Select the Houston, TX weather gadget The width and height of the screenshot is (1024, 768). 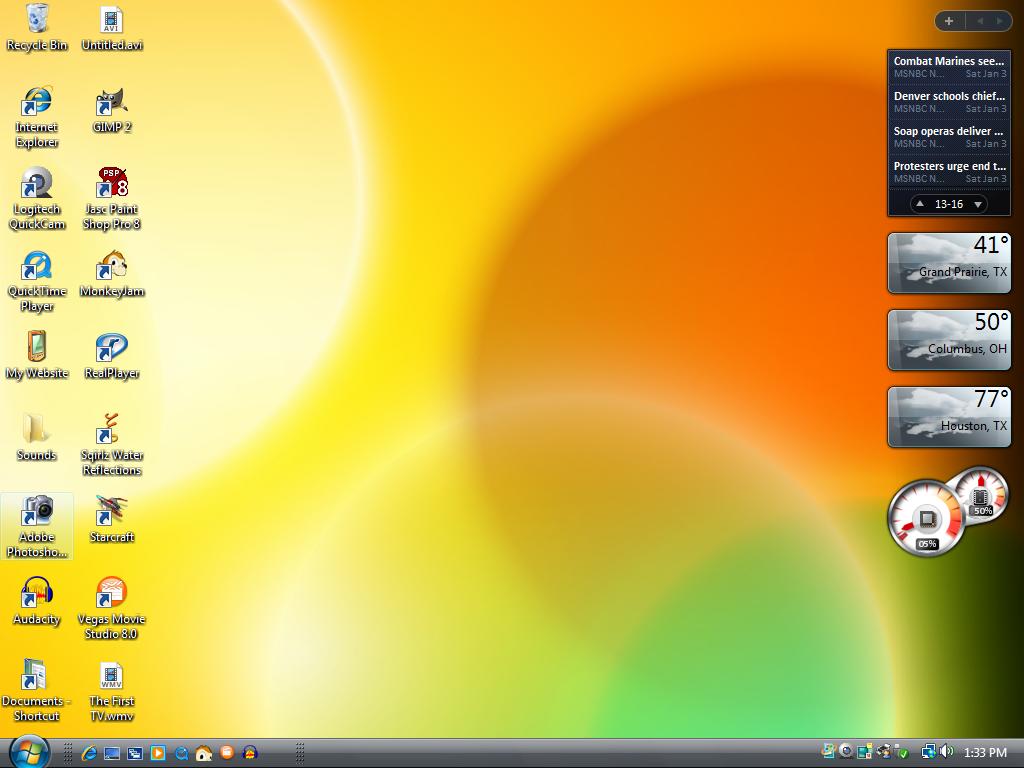coord(948,417)
